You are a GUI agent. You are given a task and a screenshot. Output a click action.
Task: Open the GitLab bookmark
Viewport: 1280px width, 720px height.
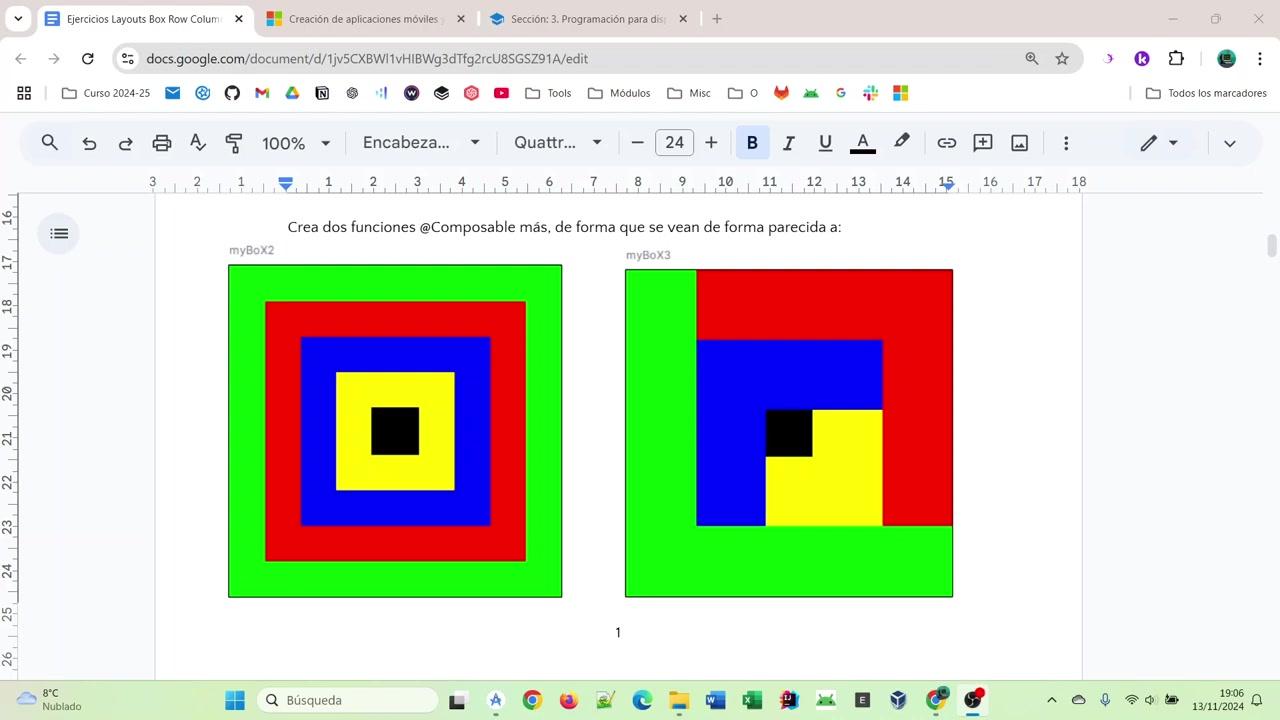pos(781,93)
